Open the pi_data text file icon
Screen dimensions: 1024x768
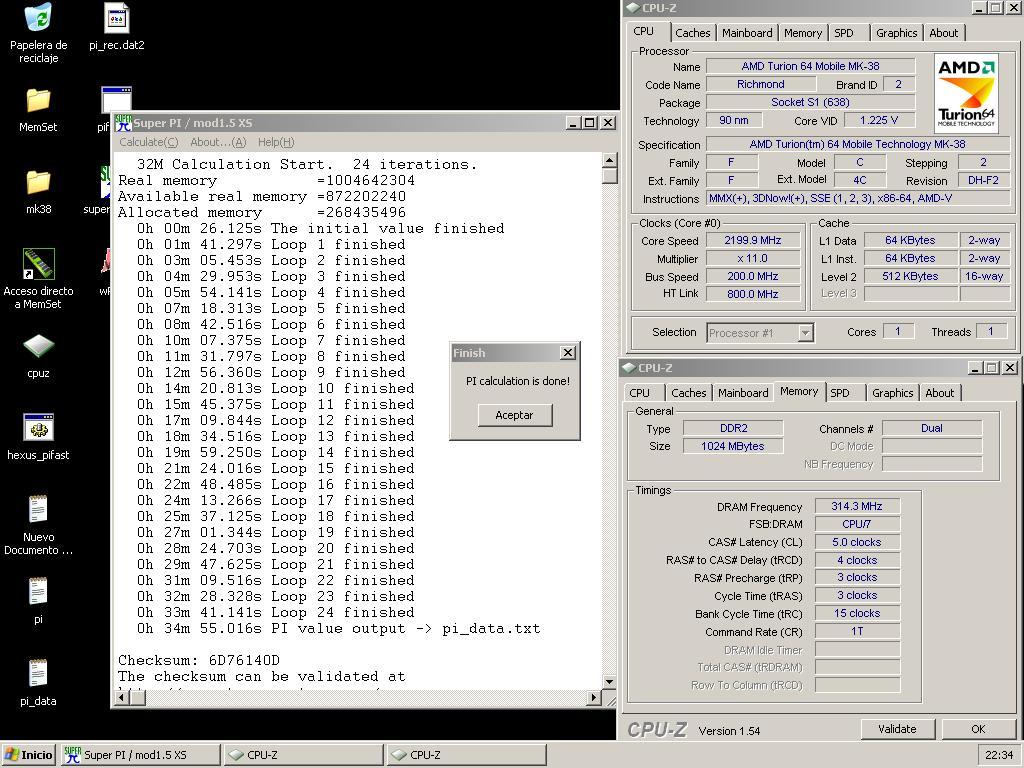coord(38,673)
